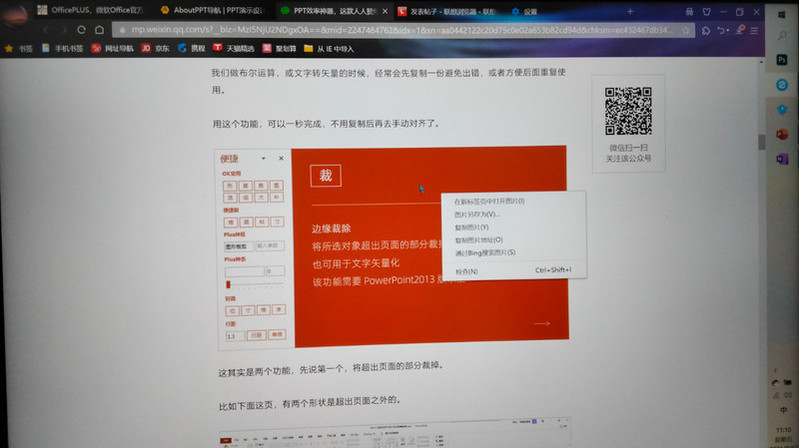Open the 天猫精选 bookmark
The height and width of the screenshot is (448, 799).
pos(235,47)
